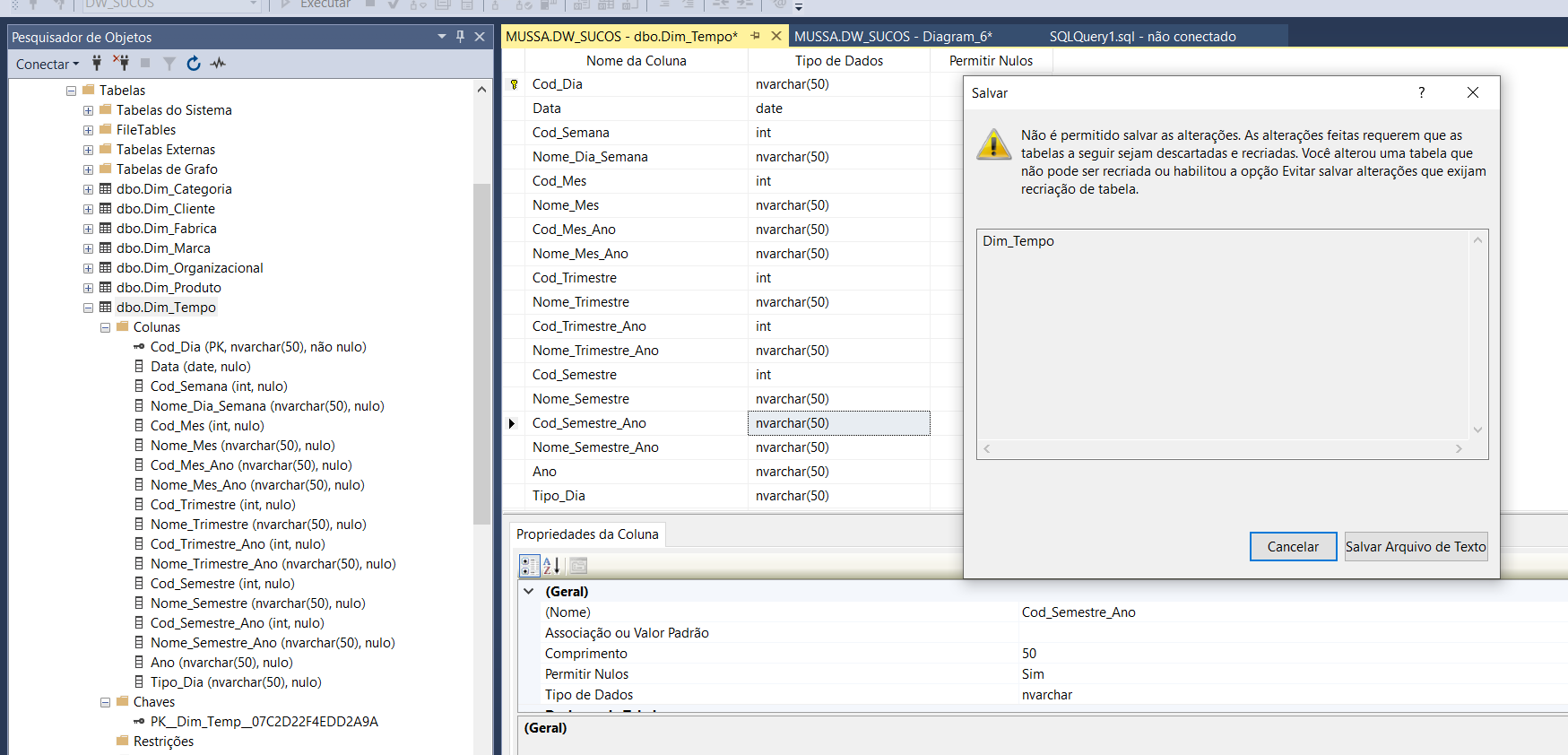Click Salvar Arquivo de Texto button
Viewport: 1568px width, 755px height.
click(x=1416, y=546)
